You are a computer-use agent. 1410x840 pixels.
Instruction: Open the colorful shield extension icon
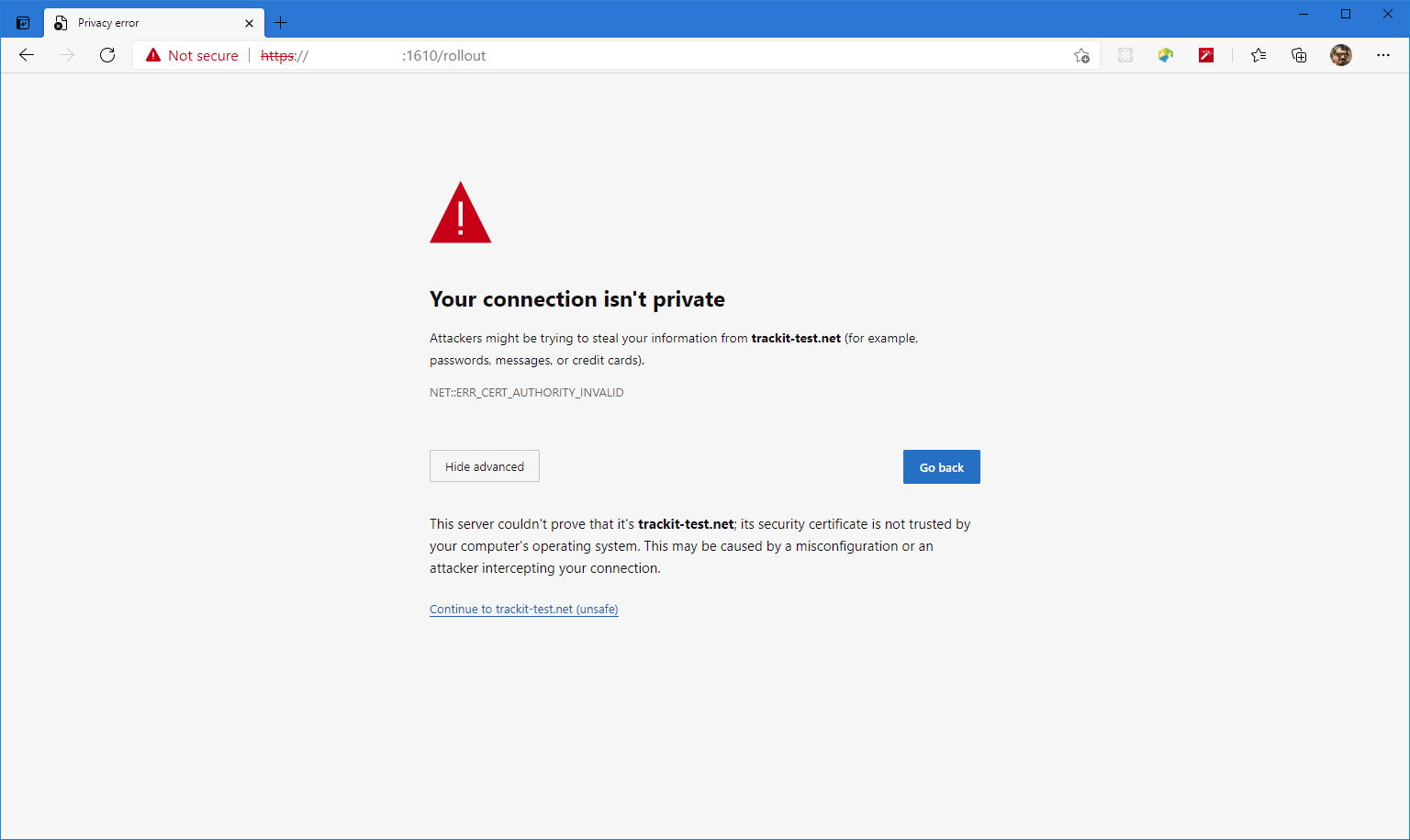click(x=1166, y=55)
